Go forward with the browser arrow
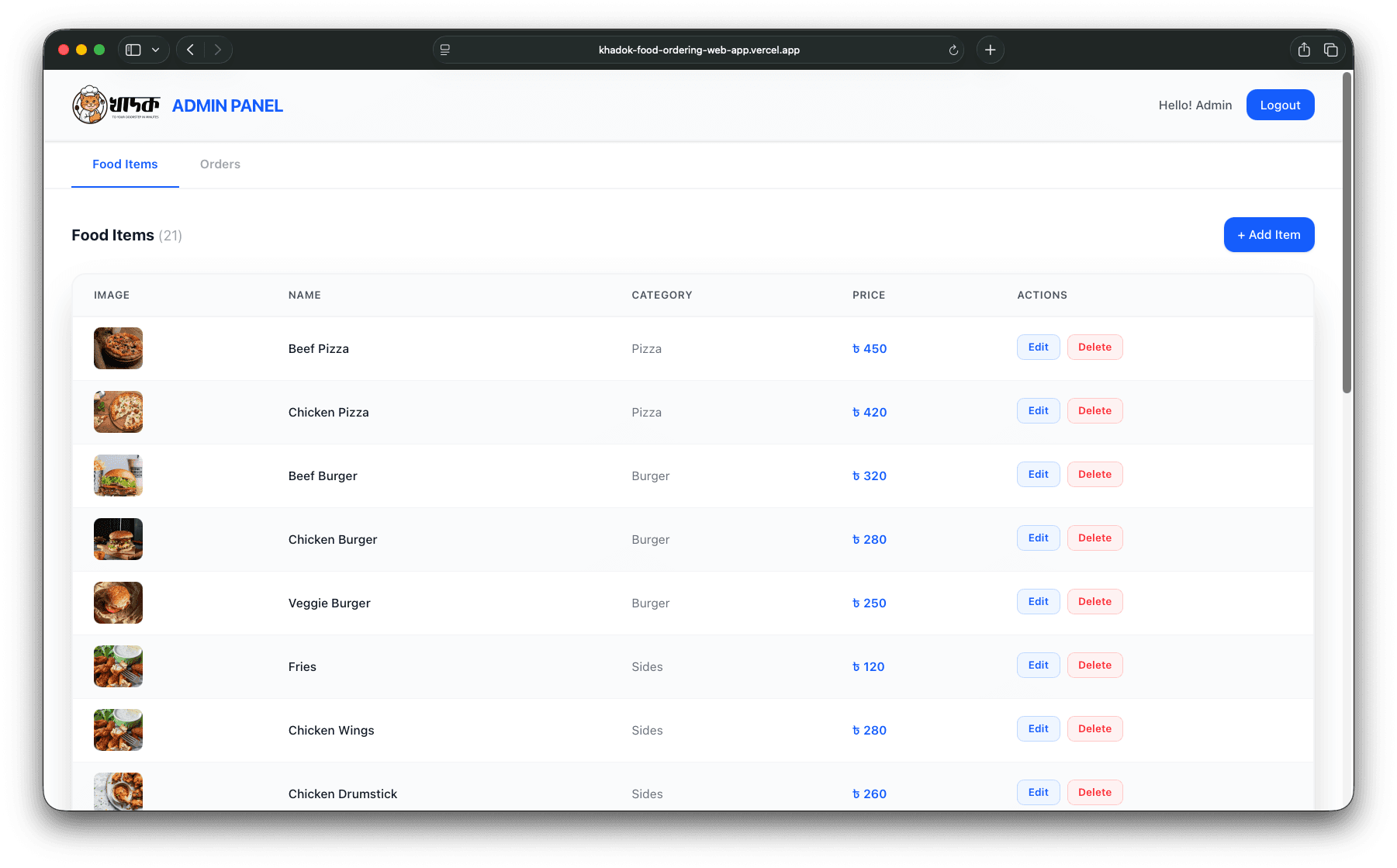 (x=218, y=50)
